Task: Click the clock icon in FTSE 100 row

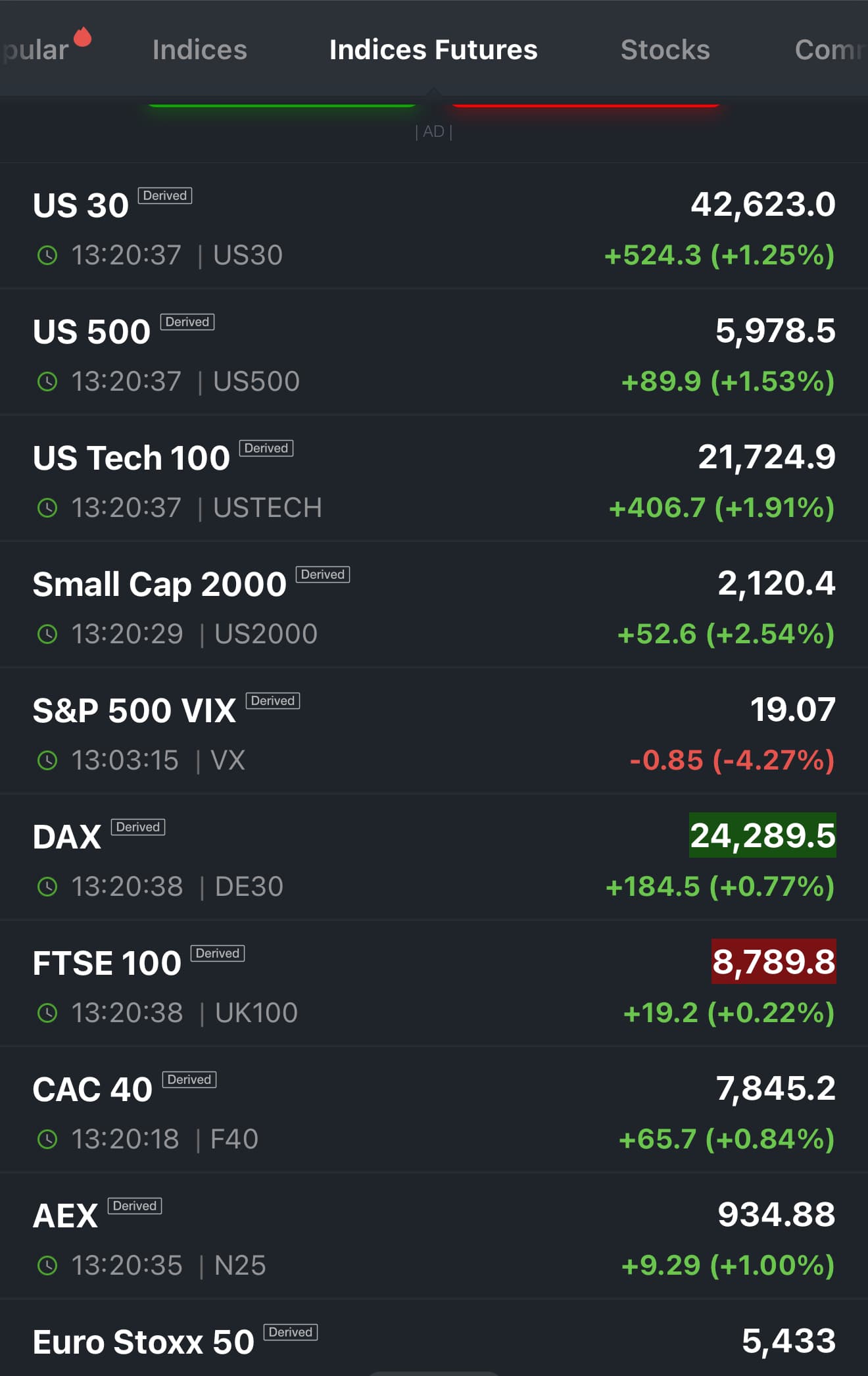Action: pos(47,1013)
